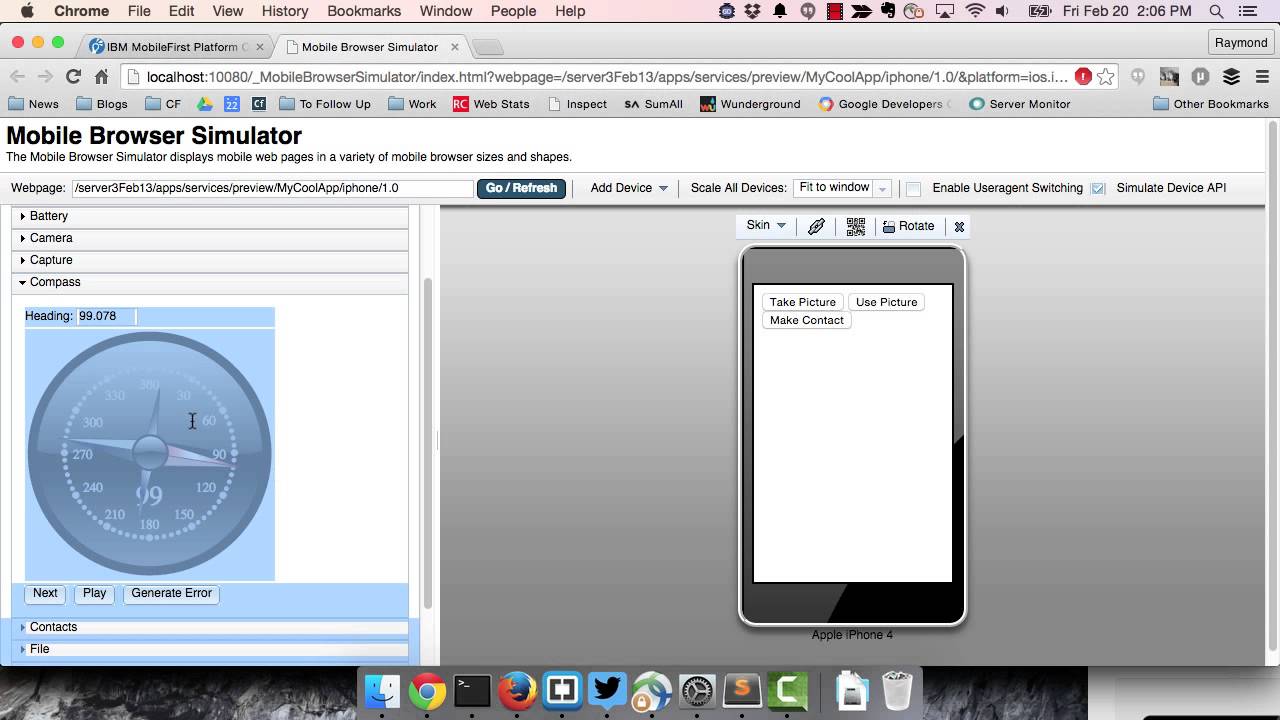Viewport: 1280px width, 720px height.
Task: Click the red blocked-content icon in address bar
Action: point(1083,77)
